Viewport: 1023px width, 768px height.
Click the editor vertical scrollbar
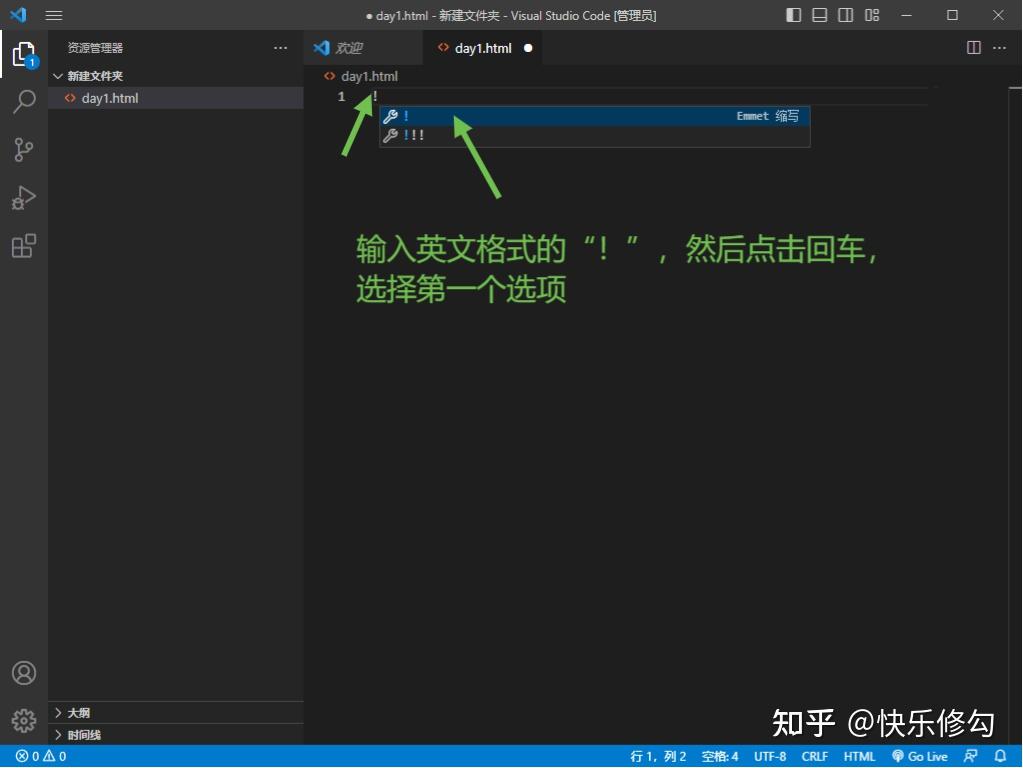(1015, 414)
